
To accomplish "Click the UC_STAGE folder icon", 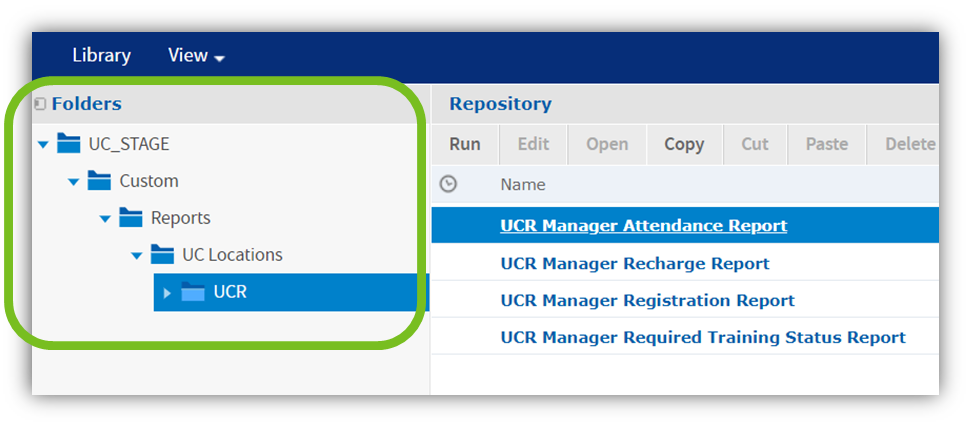I will tap(68, 144).
